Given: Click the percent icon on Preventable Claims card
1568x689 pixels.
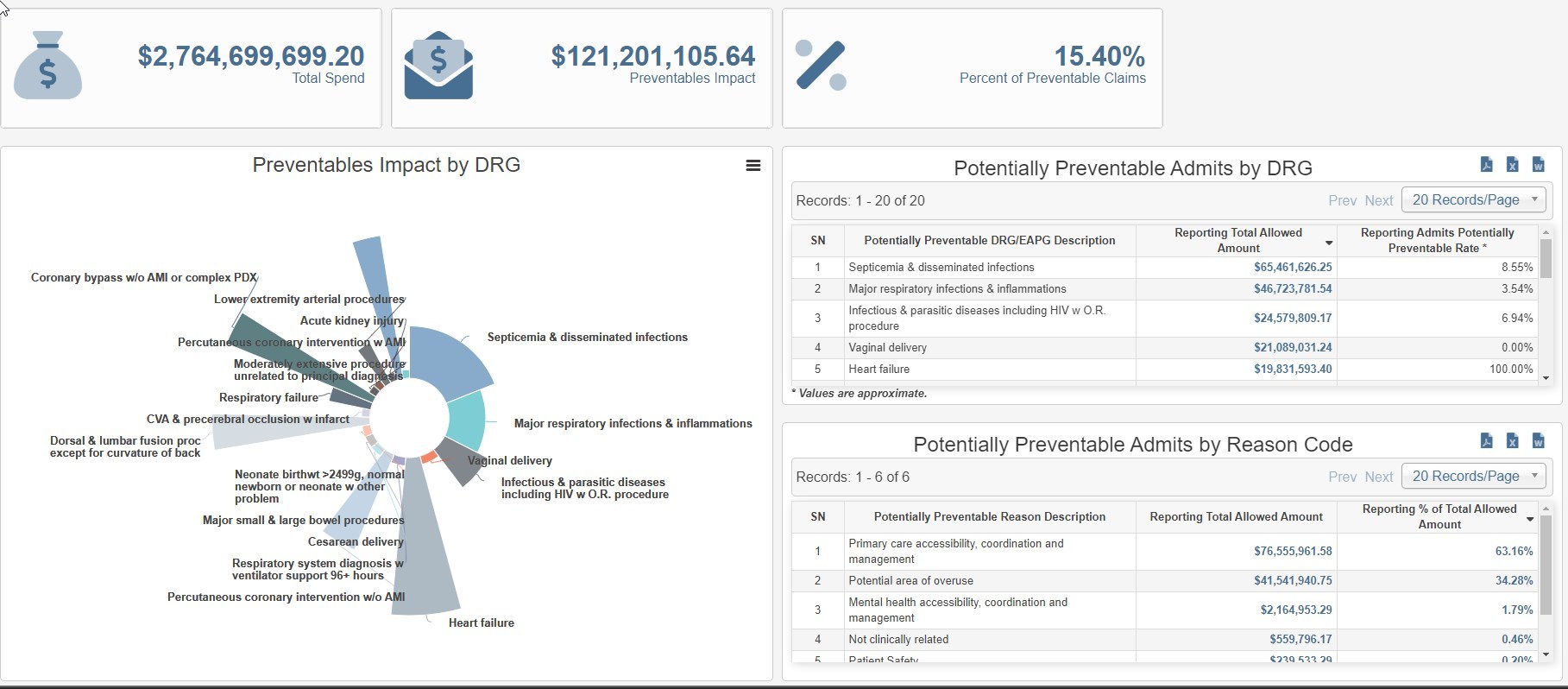Looking at the screenshot, I should (x=821, y=65).
